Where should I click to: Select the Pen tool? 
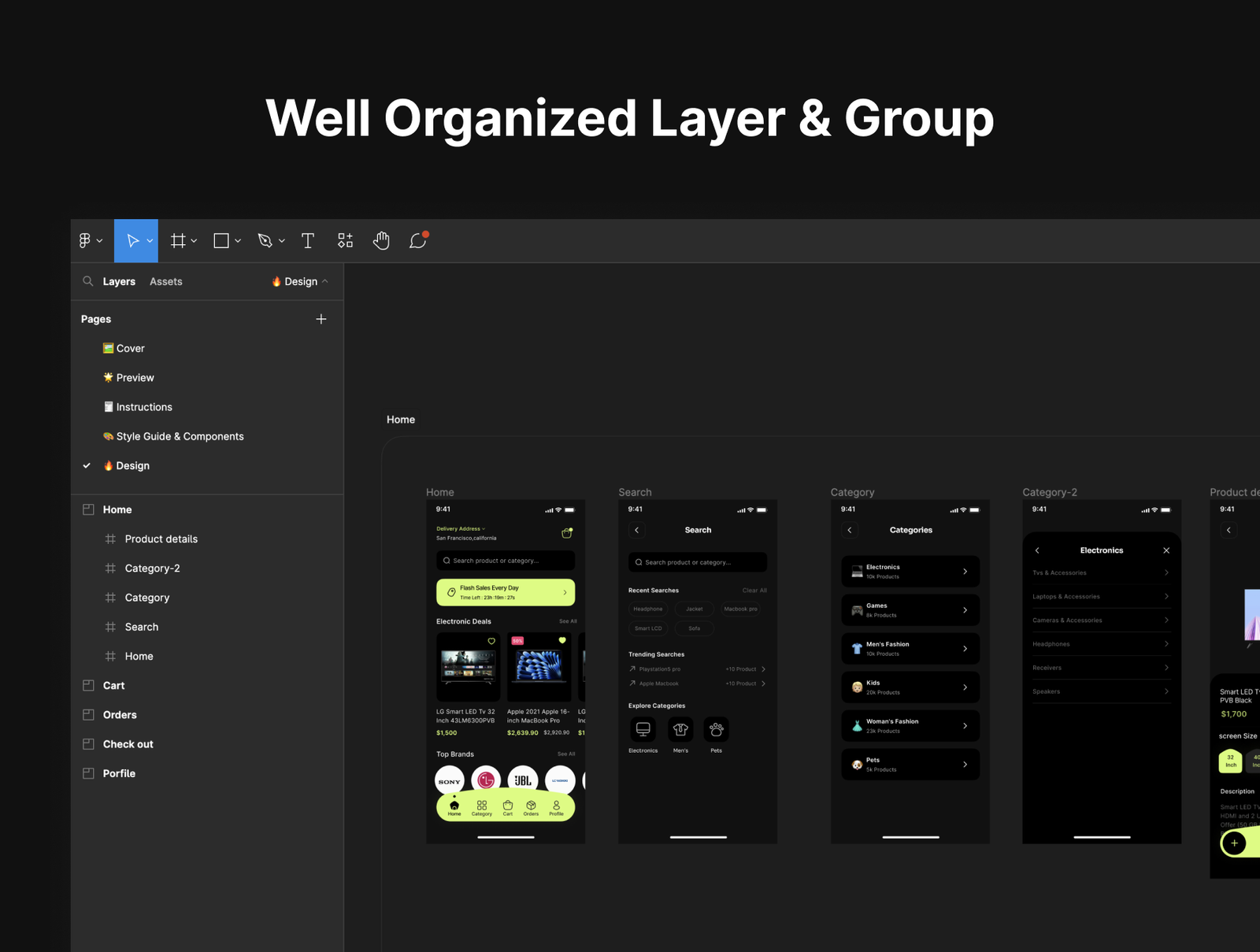tap(265, 241)
